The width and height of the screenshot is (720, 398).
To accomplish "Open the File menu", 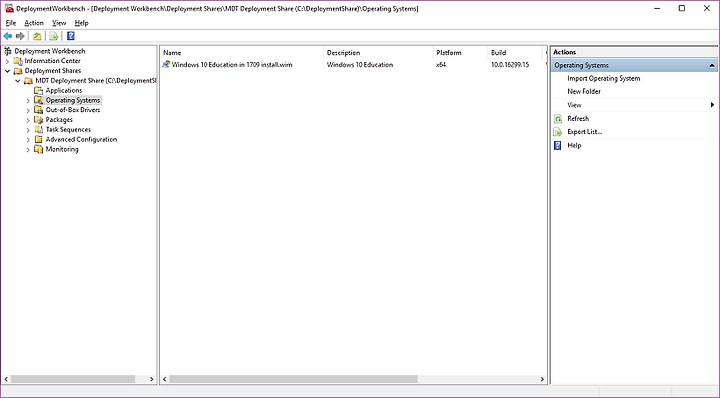I will coord(11,23).
